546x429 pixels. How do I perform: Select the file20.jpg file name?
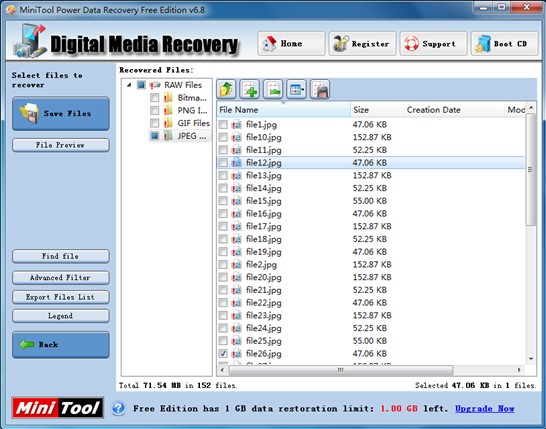pos(264,278)
